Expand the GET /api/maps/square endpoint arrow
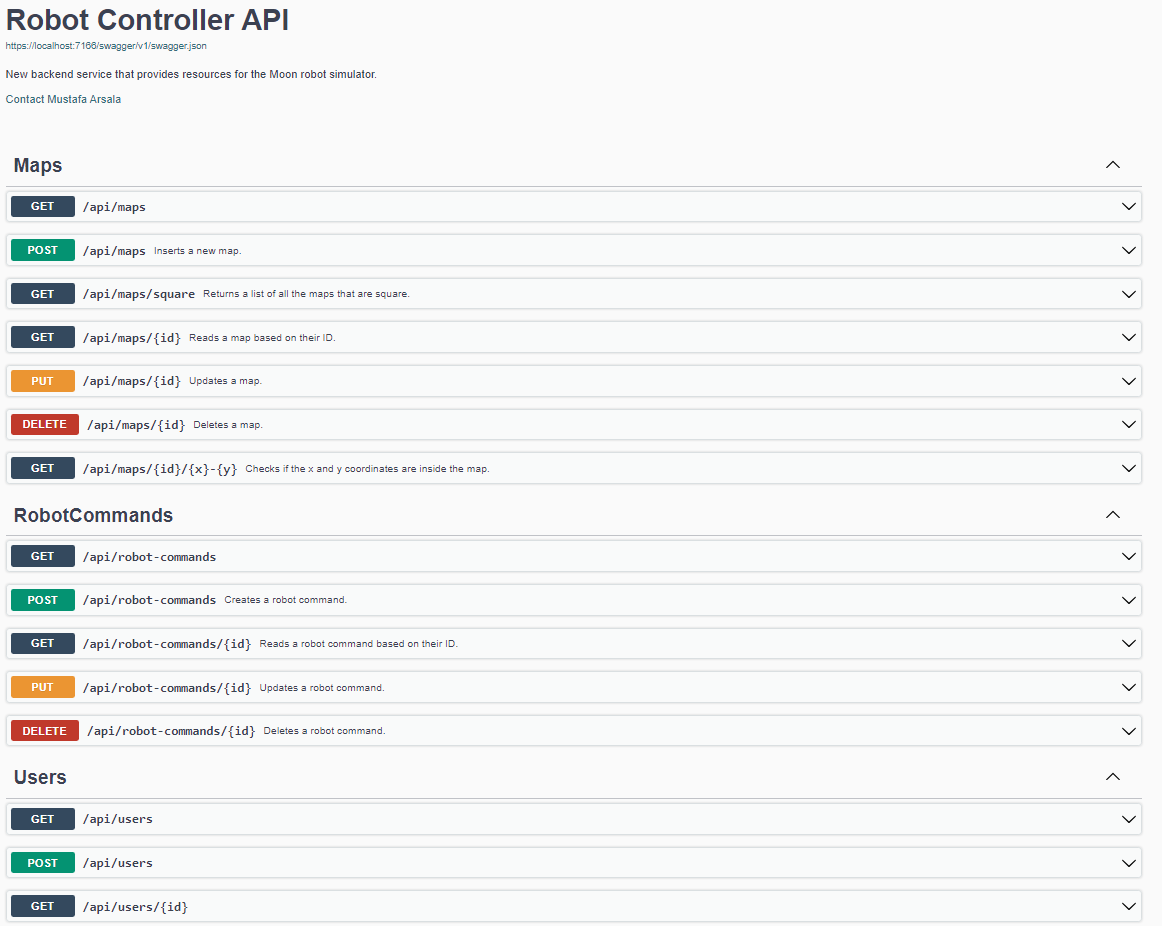The height and width of the screenshot is (926, 1162). click(x=1129, y=294)
